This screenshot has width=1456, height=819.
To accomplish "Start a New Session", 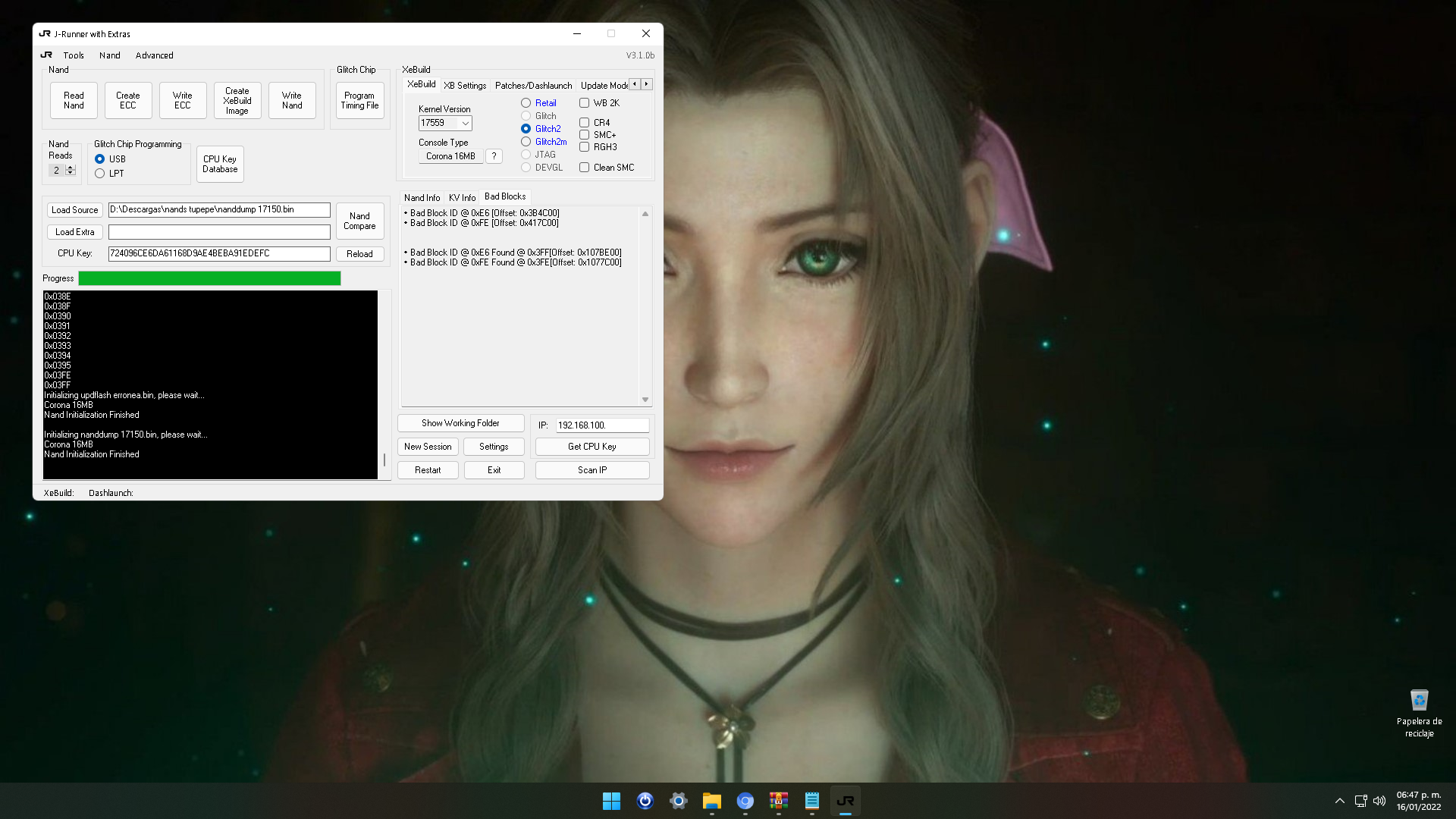I will tap(428, 447).
